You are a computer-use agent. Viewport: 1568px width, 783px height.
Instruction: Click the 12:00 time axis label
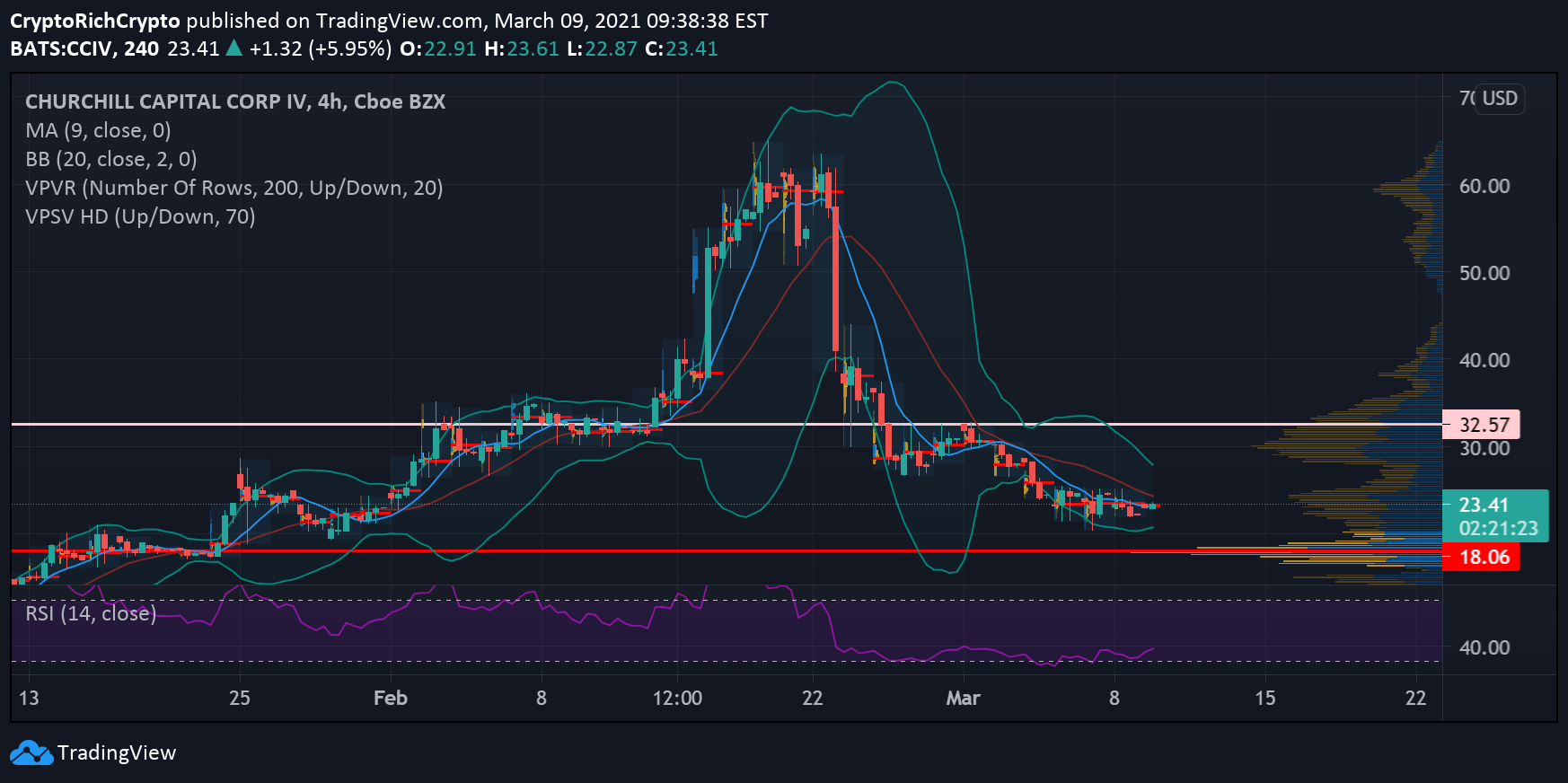tap(677, 698)
